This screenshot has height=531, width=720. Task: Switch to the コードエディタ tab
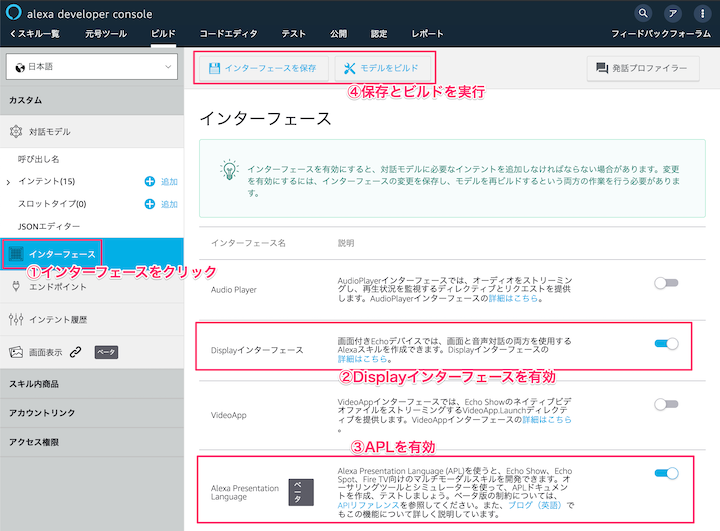coord(228,34)
